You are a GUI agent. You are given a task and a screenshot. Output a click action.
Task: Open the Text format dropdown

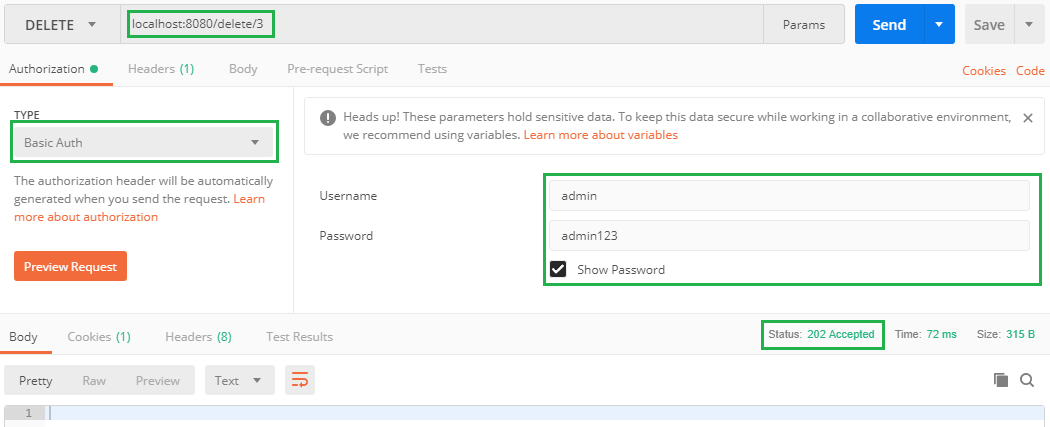239,380
